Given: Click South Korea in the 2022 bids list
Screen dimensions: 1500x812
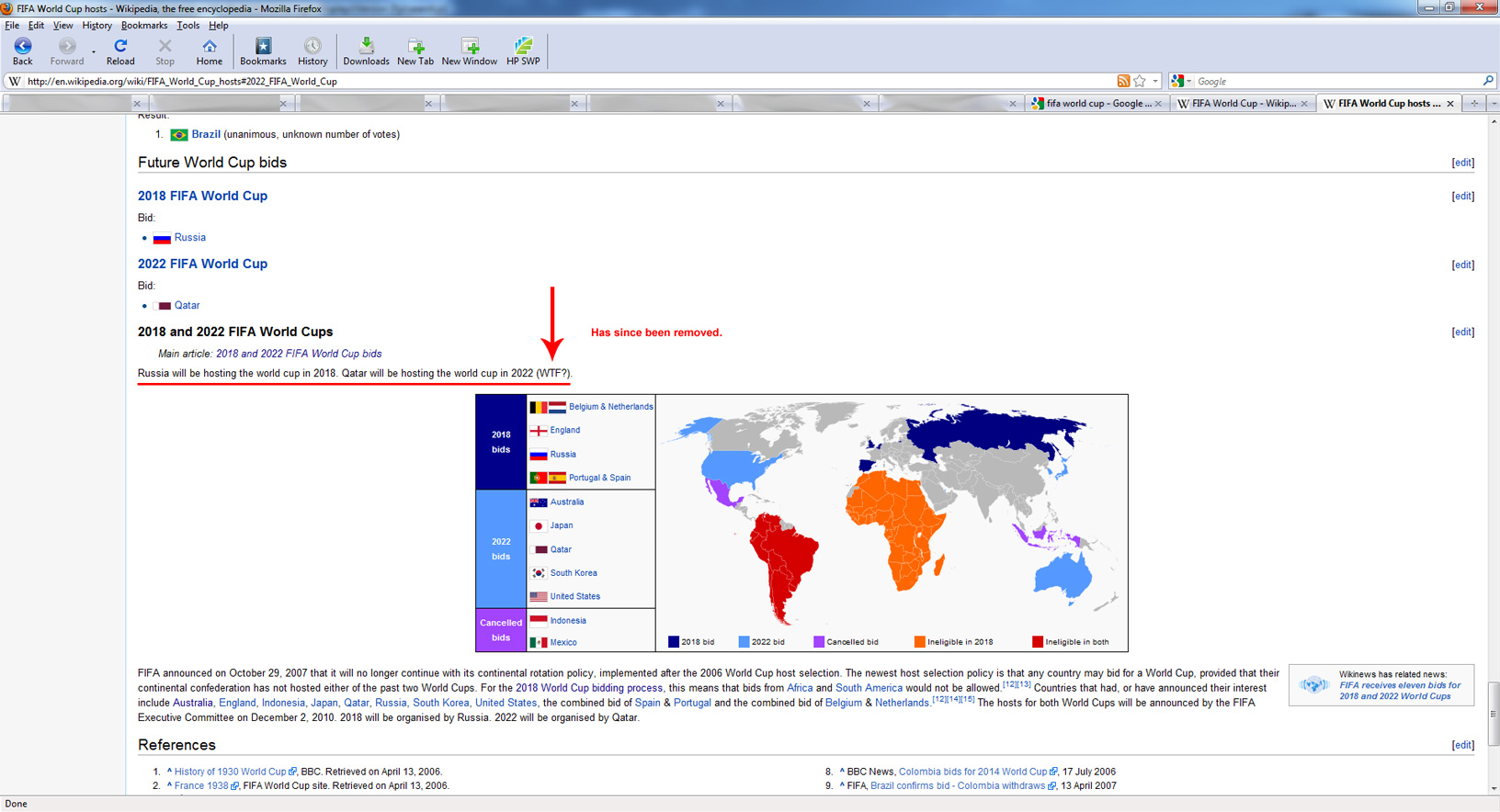Looking at the screenshot, I should pos(573,573).
